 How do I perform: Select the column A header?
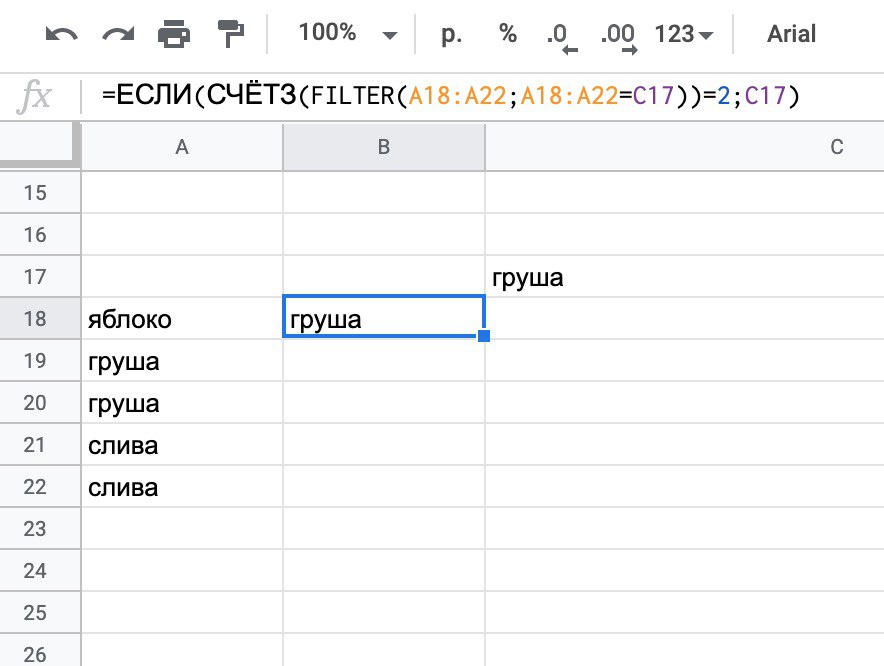(x=182, y=147)
